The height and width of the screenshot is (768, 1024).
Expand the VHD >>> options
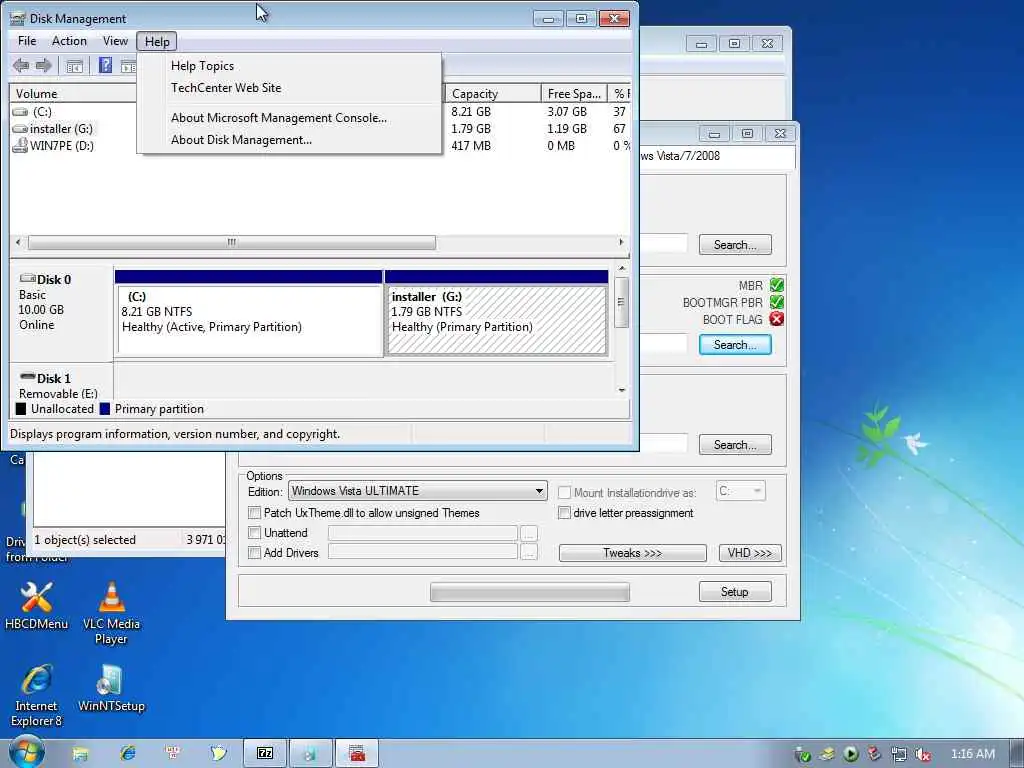pos(750,553)
